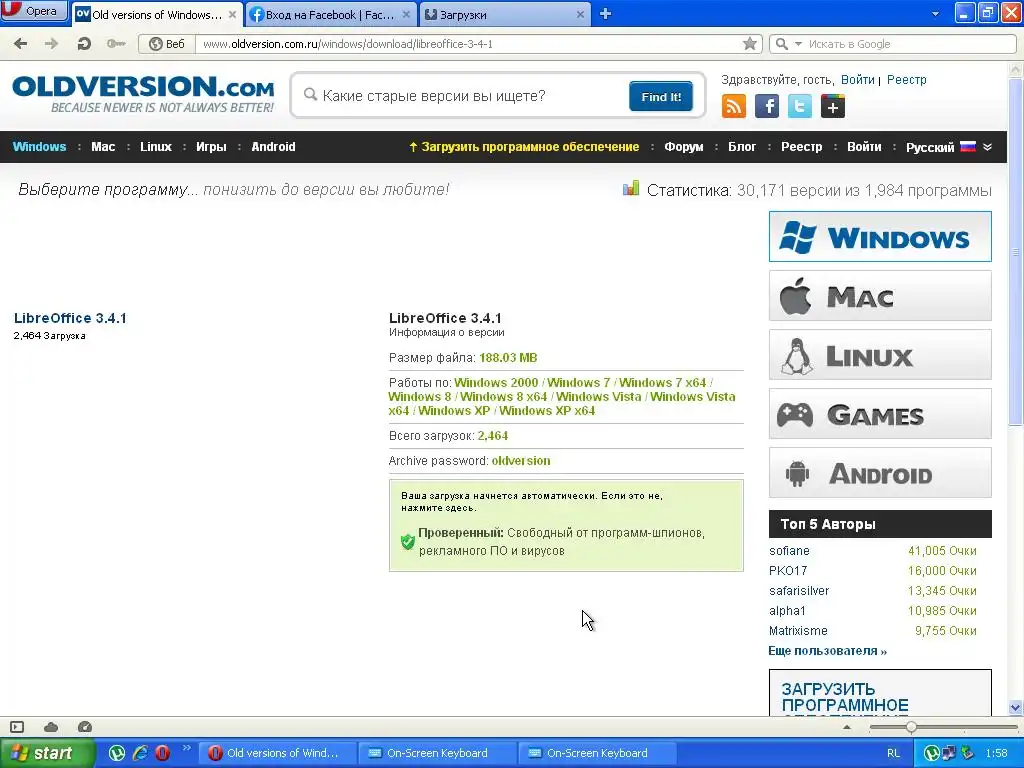Launch Internet Explorer from quick launch
The image size is (1024, 768).
coord(140,753)
